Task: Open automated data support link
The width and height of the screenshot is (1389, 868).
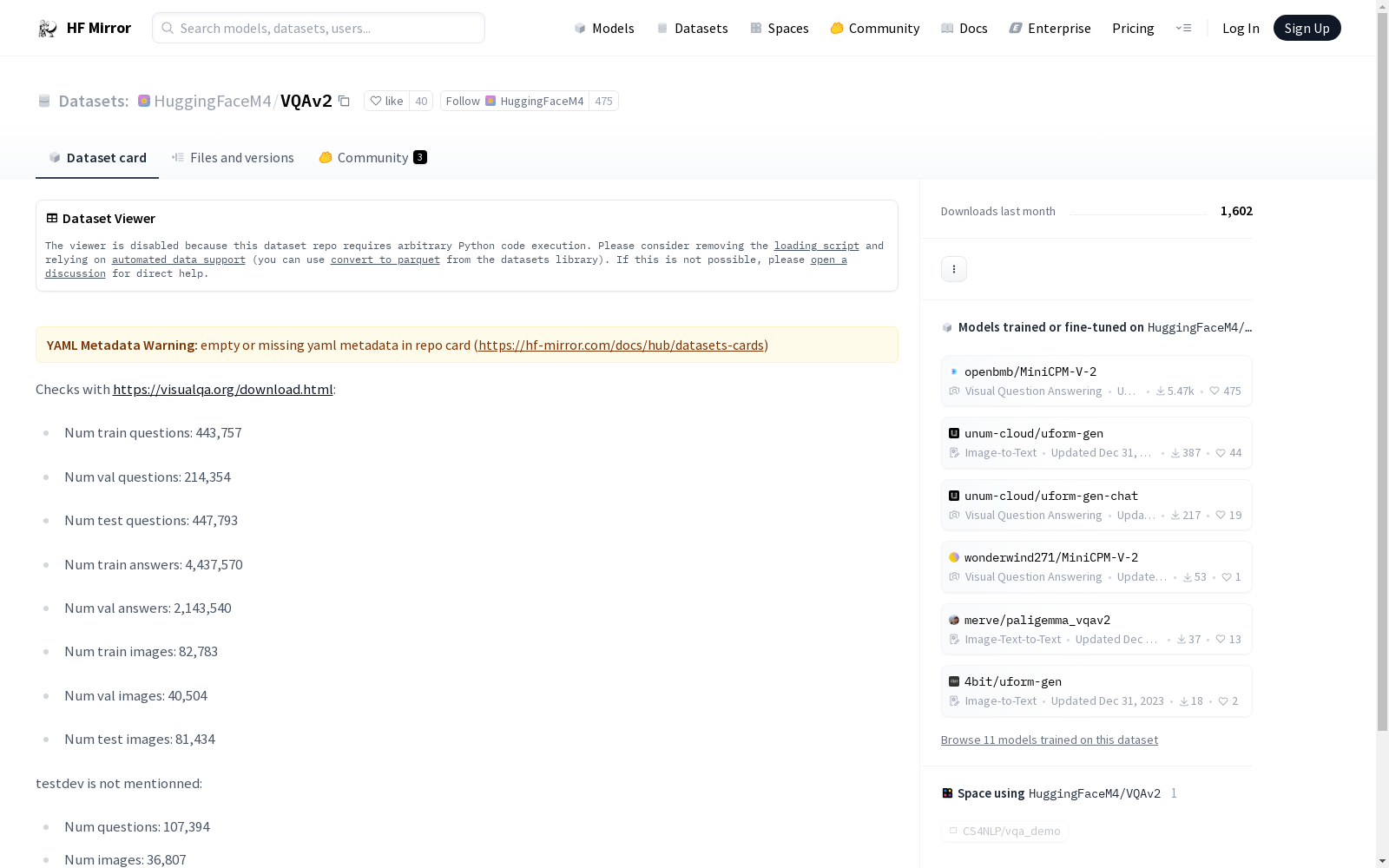Action: (179, 260)
